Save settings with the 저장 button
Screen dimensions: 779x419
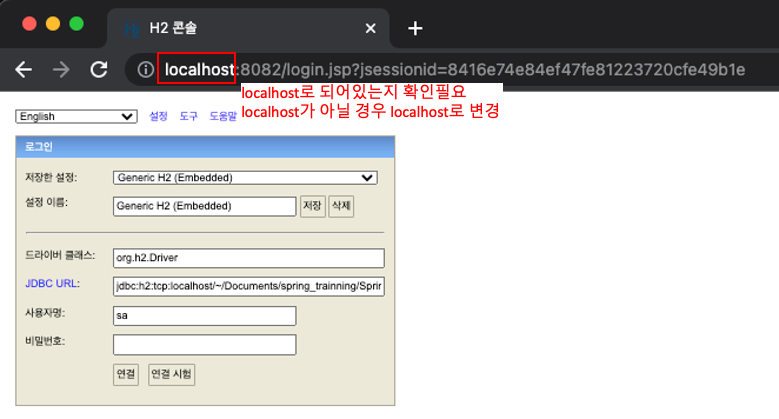pos(312,206)
